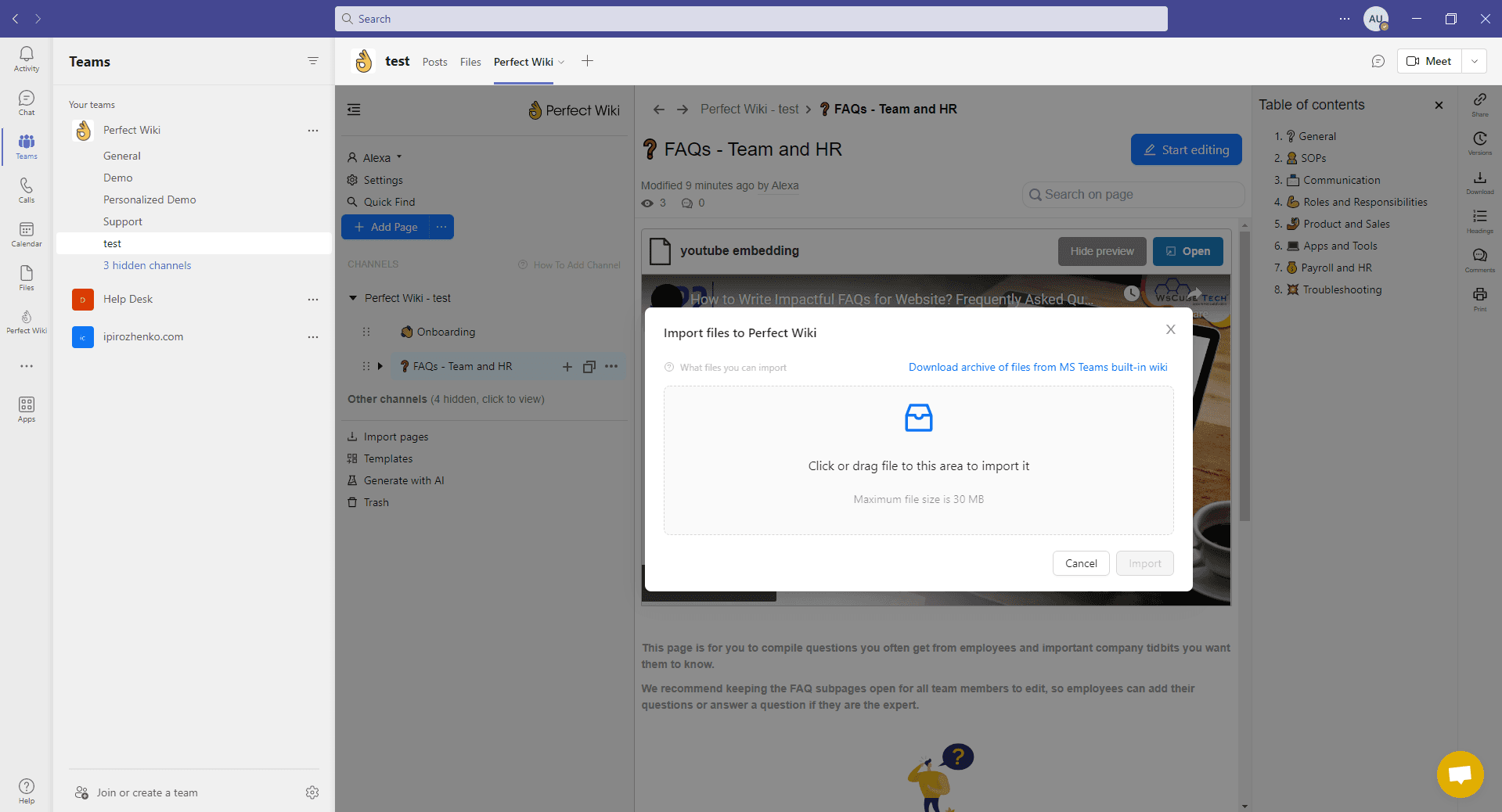The width and height of the screenshot is (1502, 812).
Task: Open the conversation icon next to Meet
Action: [1378, 61]
